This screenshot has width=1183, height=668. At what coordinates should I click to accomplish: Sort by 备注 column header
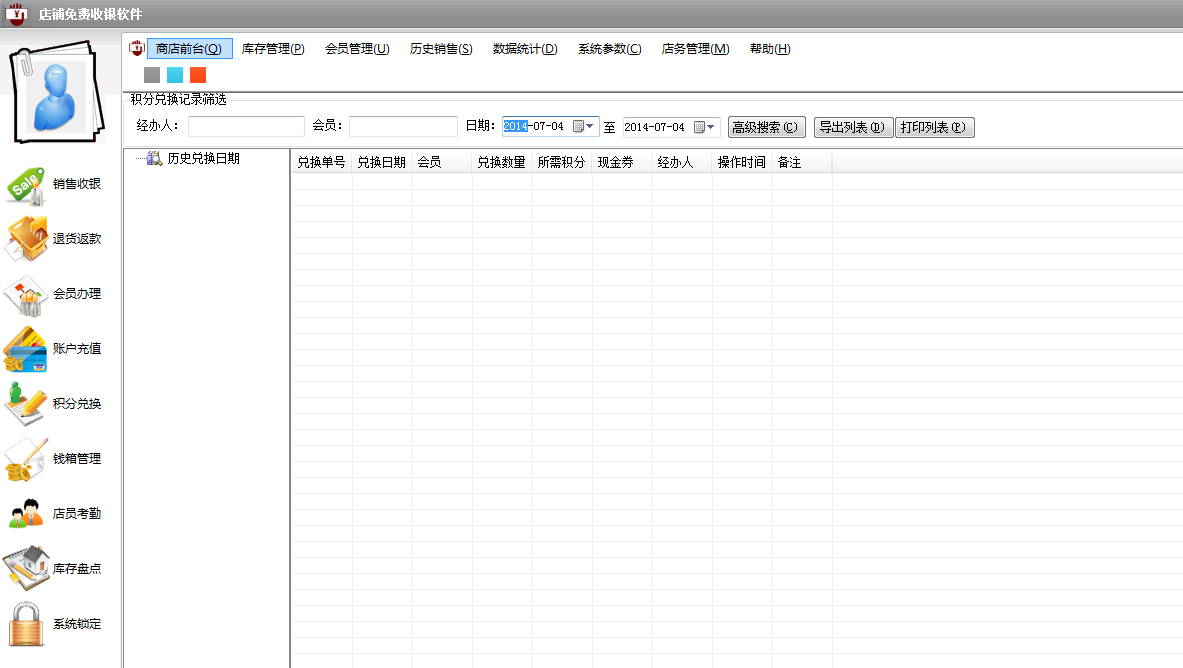coord(802,162)
